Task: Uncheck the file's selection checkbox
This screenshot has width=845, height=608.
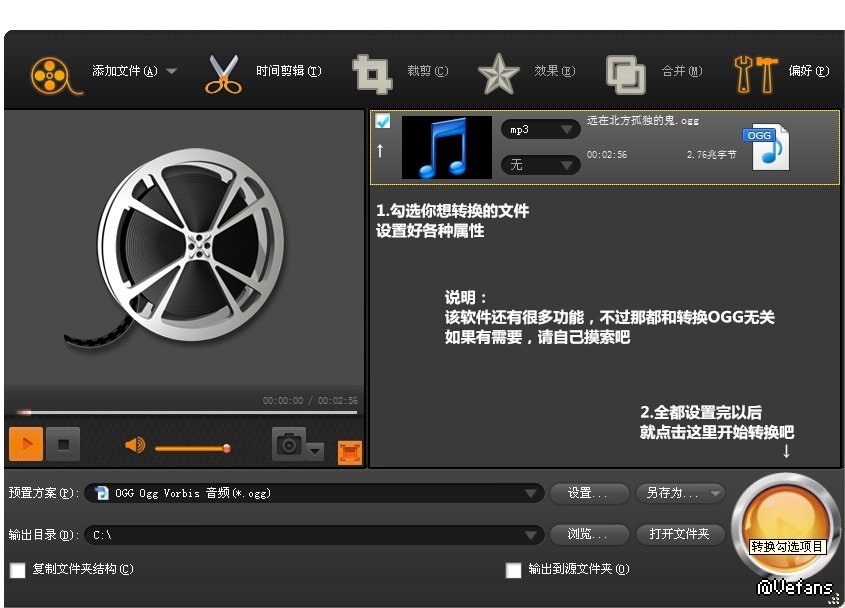Action: click(x=383, y=121)
